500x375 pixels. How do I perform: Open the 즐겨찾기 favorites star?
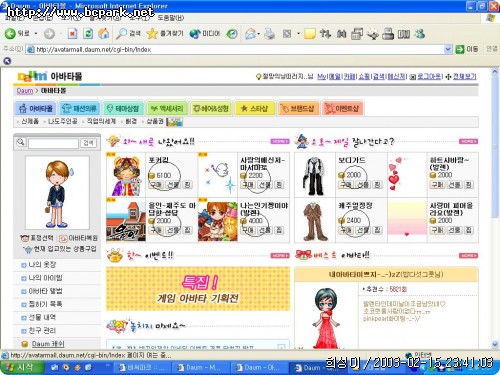click(165, 33)
